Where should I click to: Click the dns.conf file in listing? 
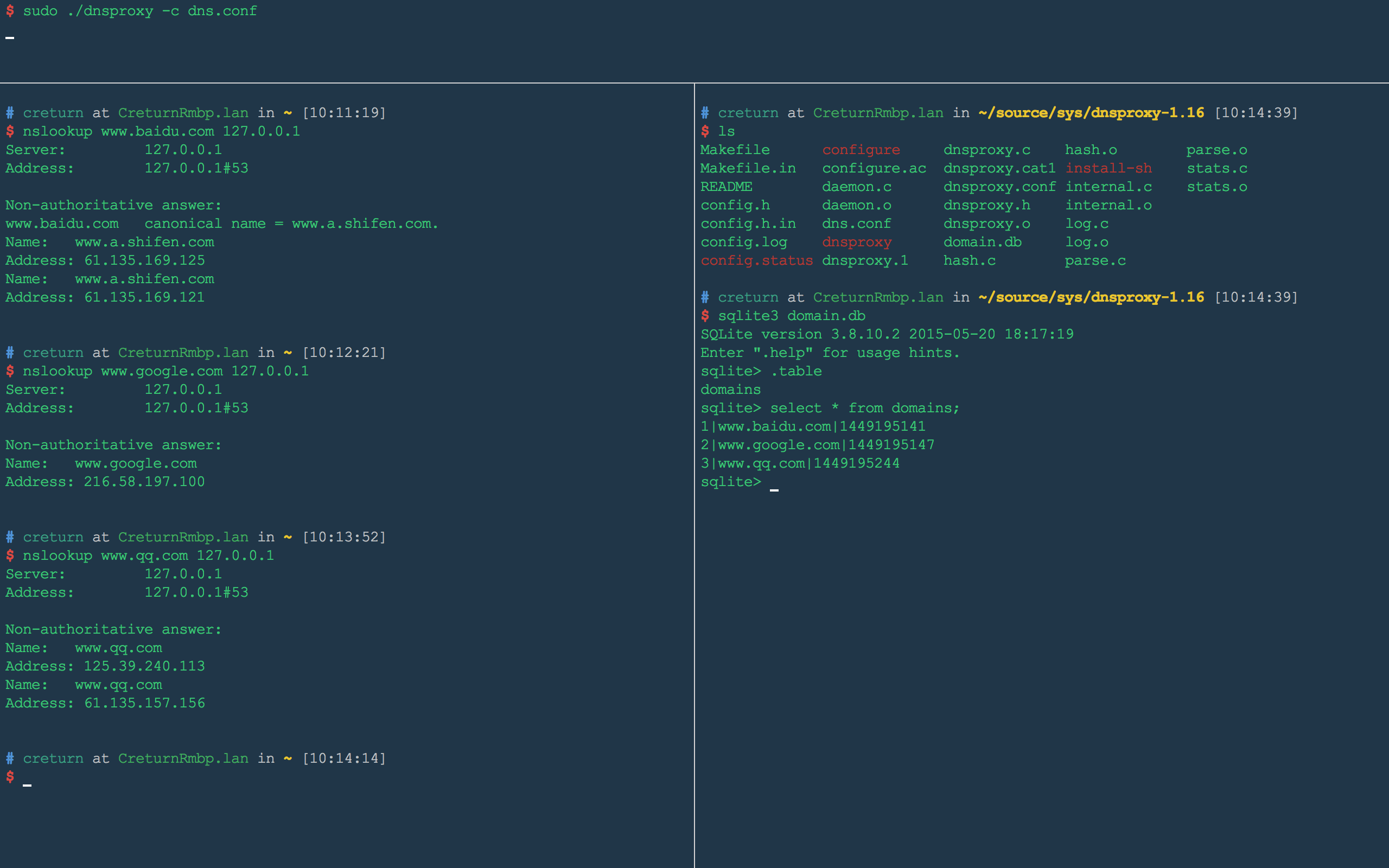(x=856, y=224)
